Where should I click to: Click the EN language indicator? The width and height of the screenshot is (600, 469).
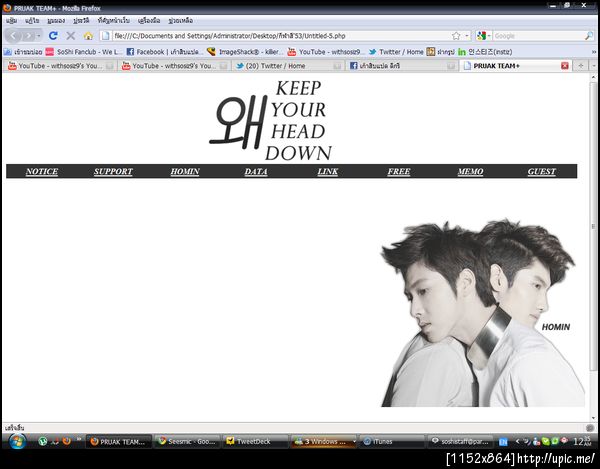503,442
